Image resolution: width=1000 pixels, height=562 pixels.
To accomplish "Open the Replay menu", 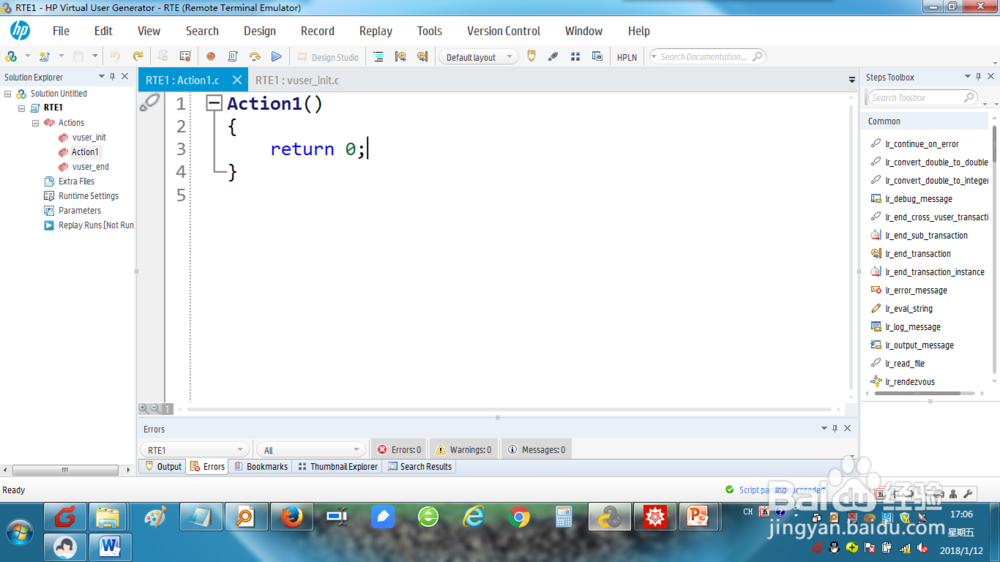I will (376, 31).
